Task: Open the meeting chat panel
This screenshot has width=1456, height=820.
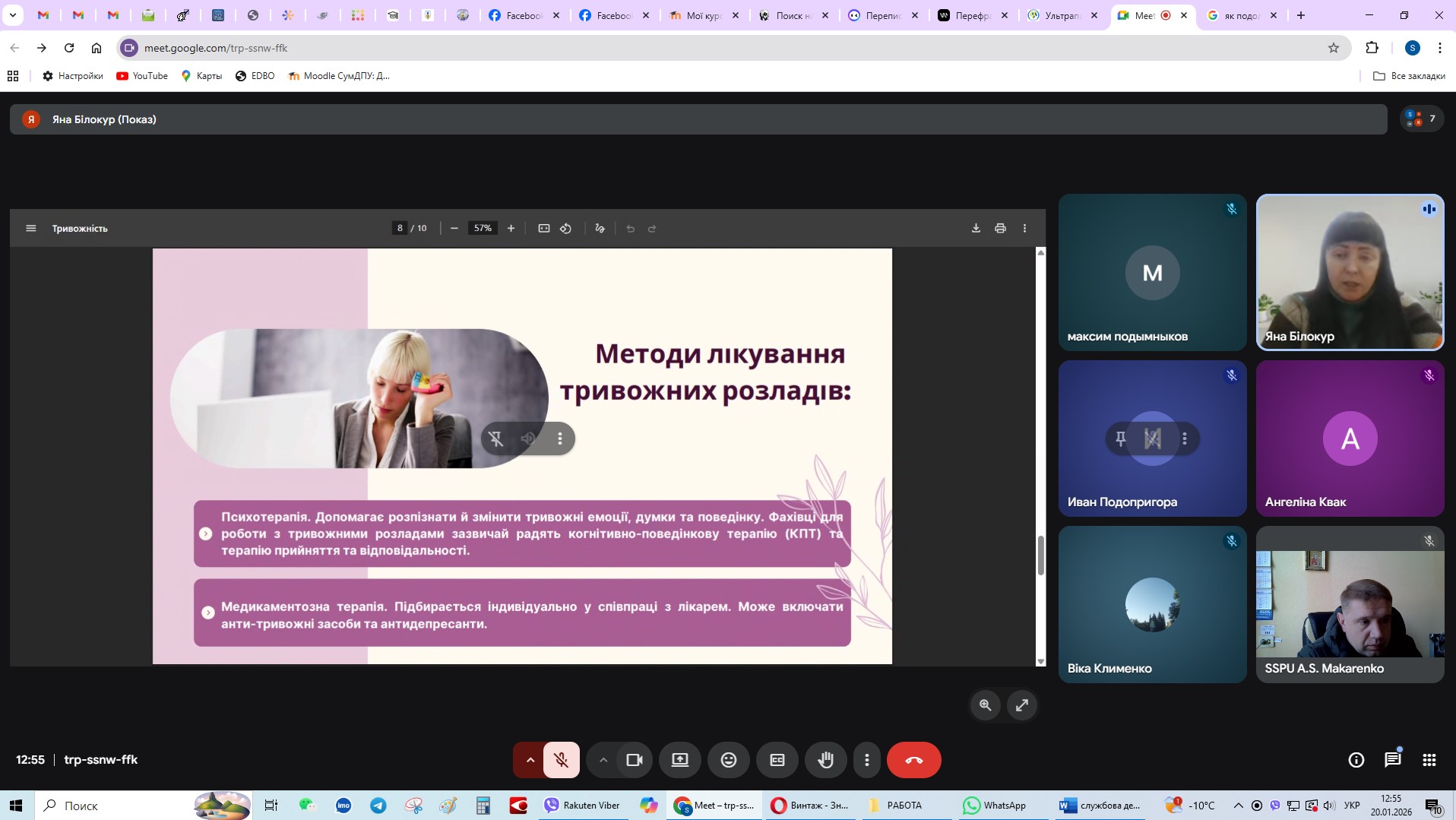Action: pos(1392,760)
